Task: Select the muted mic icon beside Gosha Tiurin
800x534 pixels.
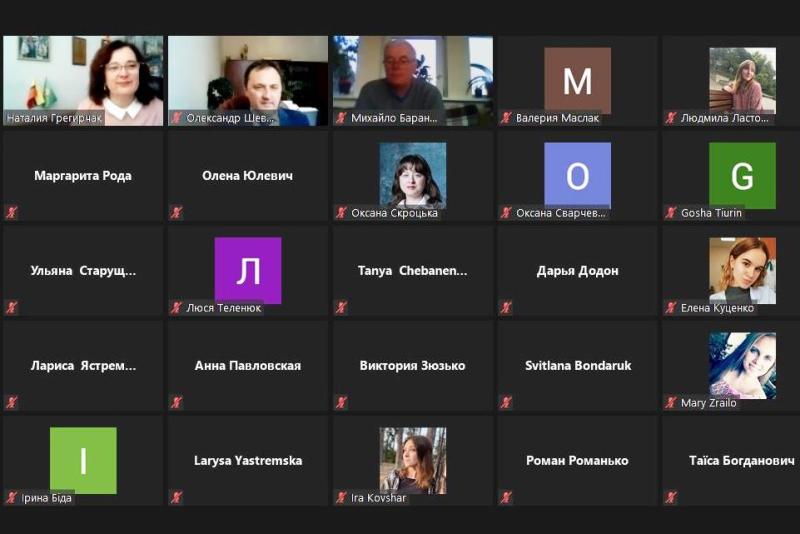Action: 670,212
